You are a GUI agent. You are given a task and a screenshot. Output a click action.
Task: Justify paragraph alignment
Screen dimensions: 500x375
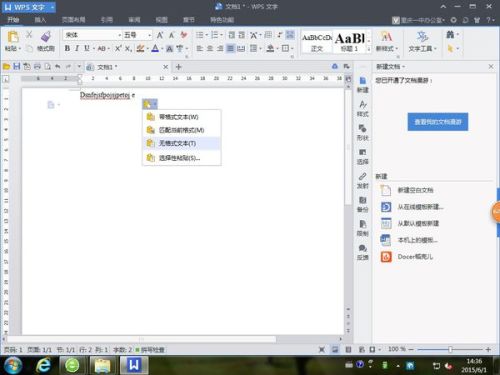230,48
